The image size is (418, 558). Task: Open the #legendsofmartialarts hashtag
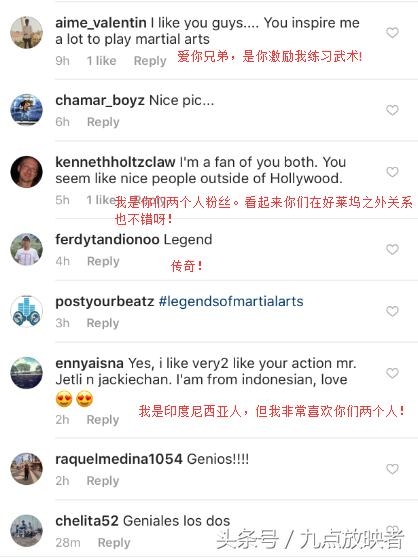point(231,301)
